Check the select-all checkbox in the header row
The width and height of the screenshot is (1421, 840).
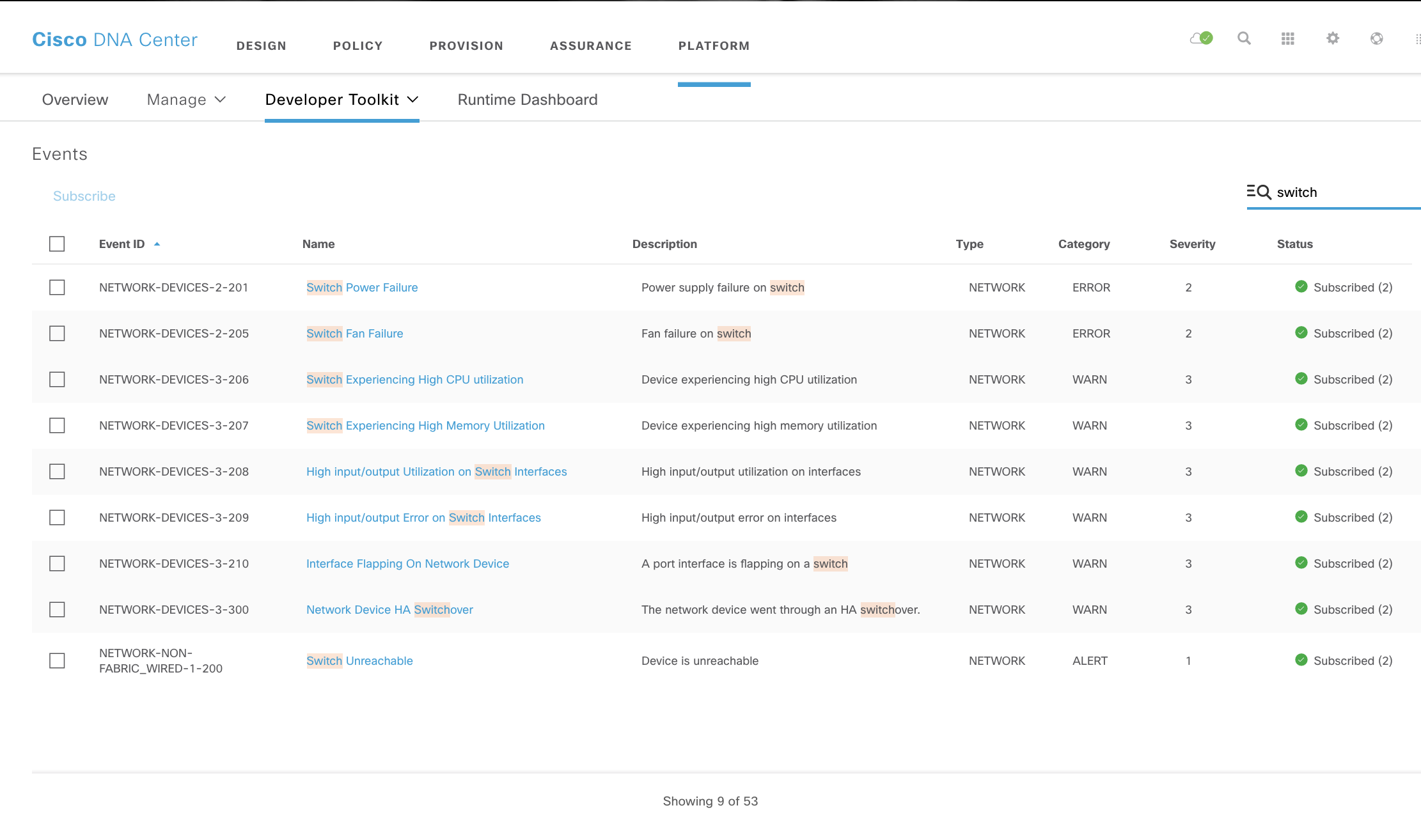click(x=57, y=244)
